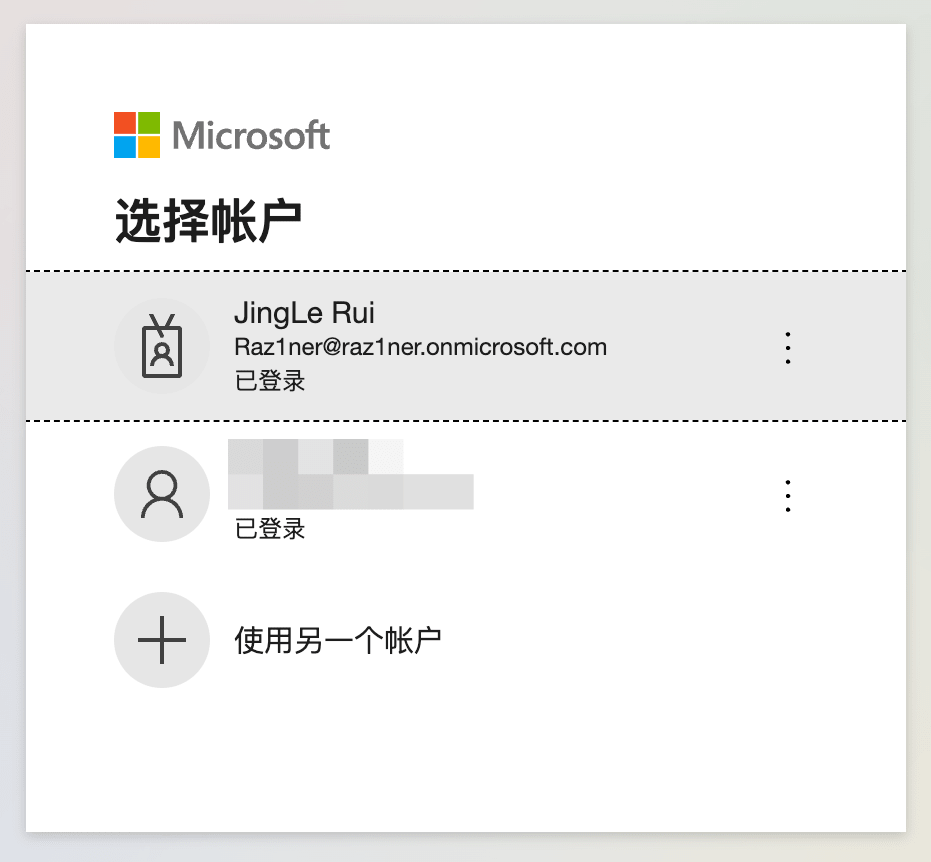Select the blurred email line of second account
931x862 pixels.
tap(350, 492)
